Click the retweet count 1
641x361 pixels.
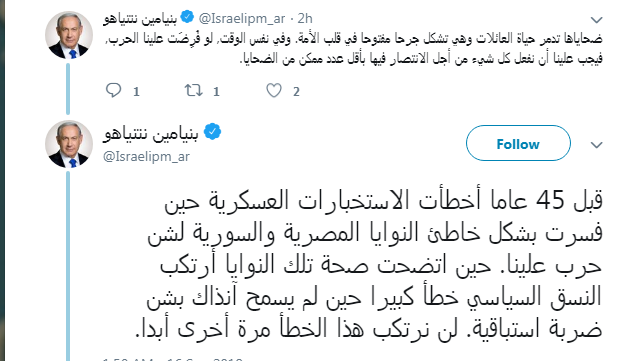(216, 92)
